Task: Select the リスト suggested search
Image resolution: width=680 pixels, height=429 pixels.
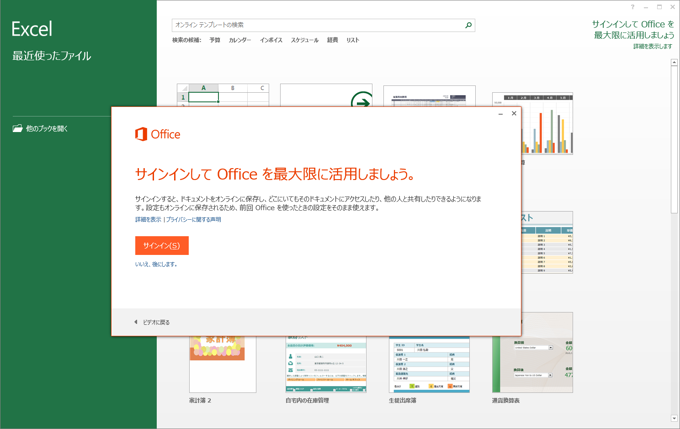Action: (353, 40)
